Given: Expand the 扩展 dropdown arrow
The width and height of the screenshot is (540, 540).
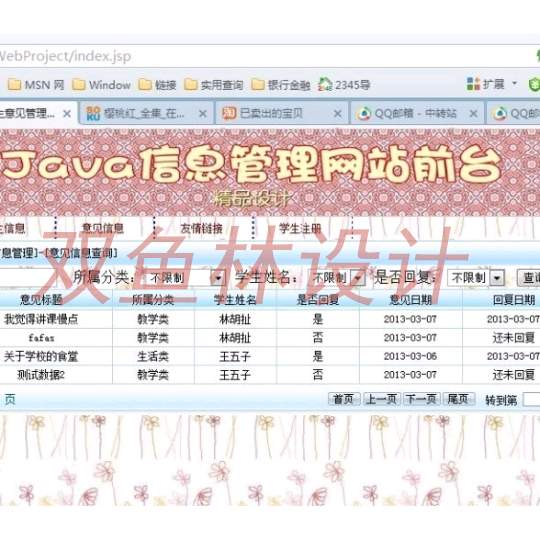Looking at the screenshot, I should pos(515,83).
